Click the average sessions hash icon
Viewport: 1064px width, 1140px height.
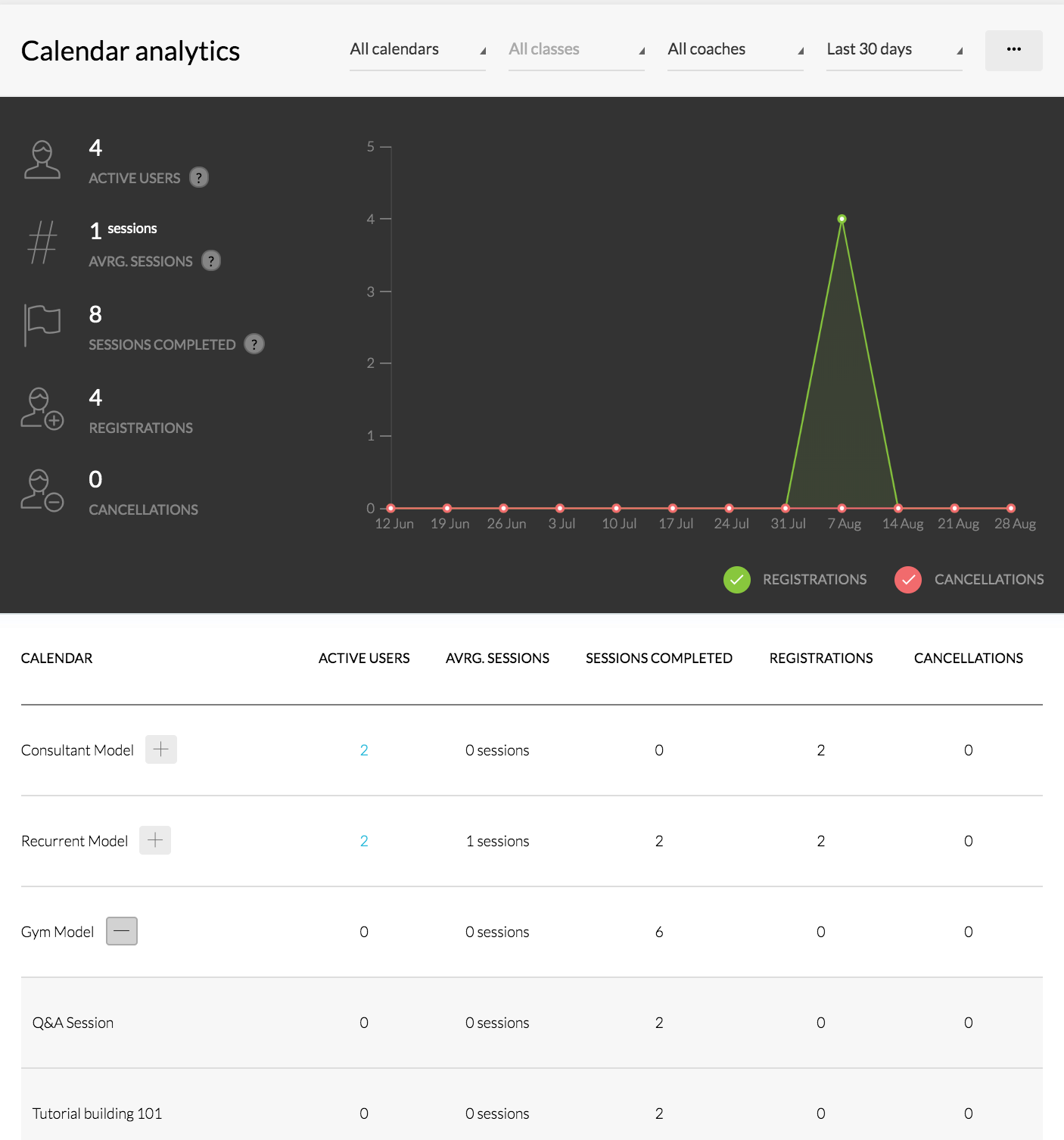[x=42, y=242]
